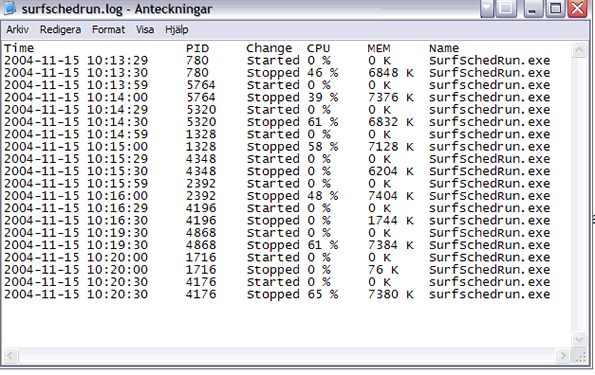Image resolution: width=595 pixels, height=375 pixels.
Task: Open the Redigera menu
Action: click(60, 30)
